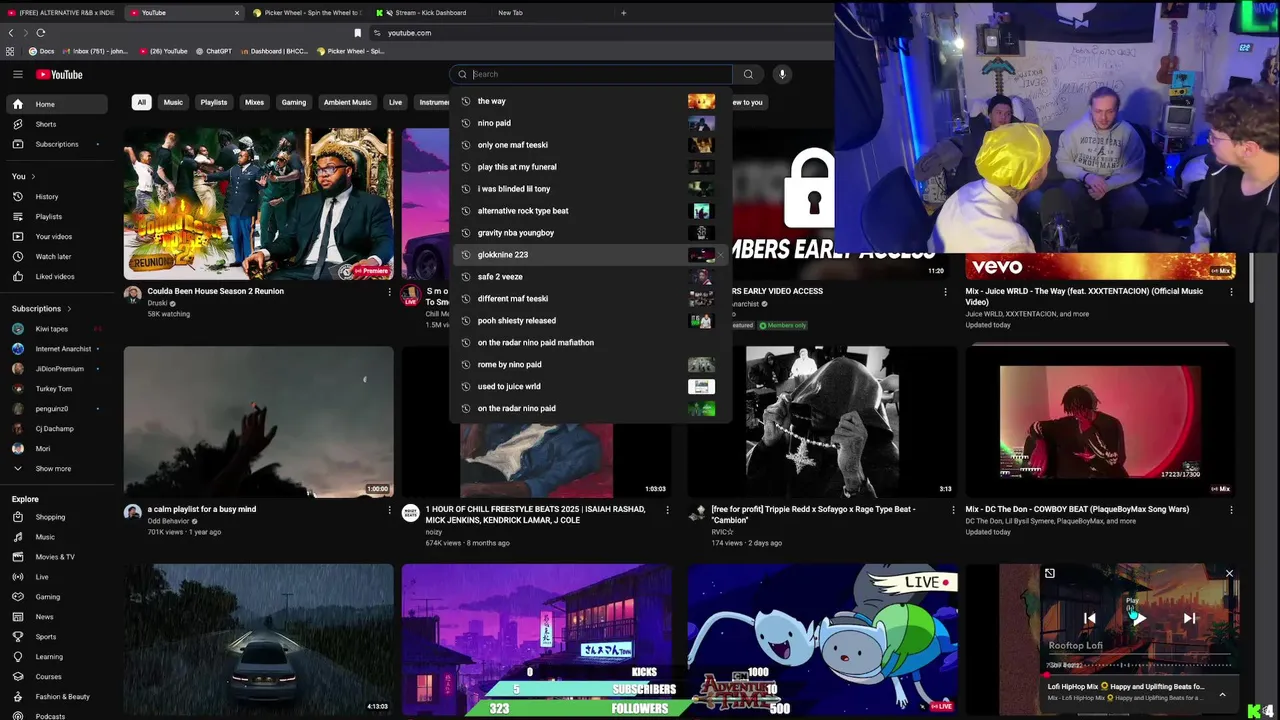Open Fashion & Beauty in Explore
Viewport: 1280px width, 720px height.
[x=56, y=697]
